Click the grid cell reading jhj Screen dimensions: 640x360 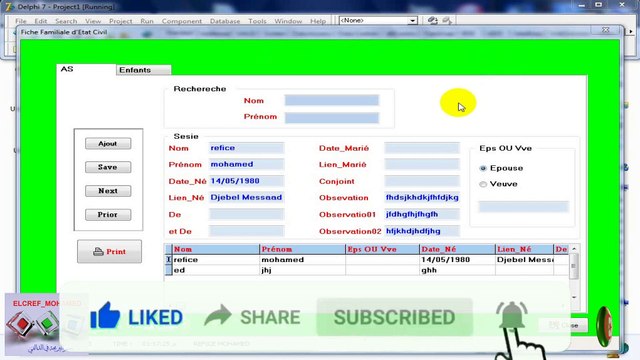pos(302,270)
